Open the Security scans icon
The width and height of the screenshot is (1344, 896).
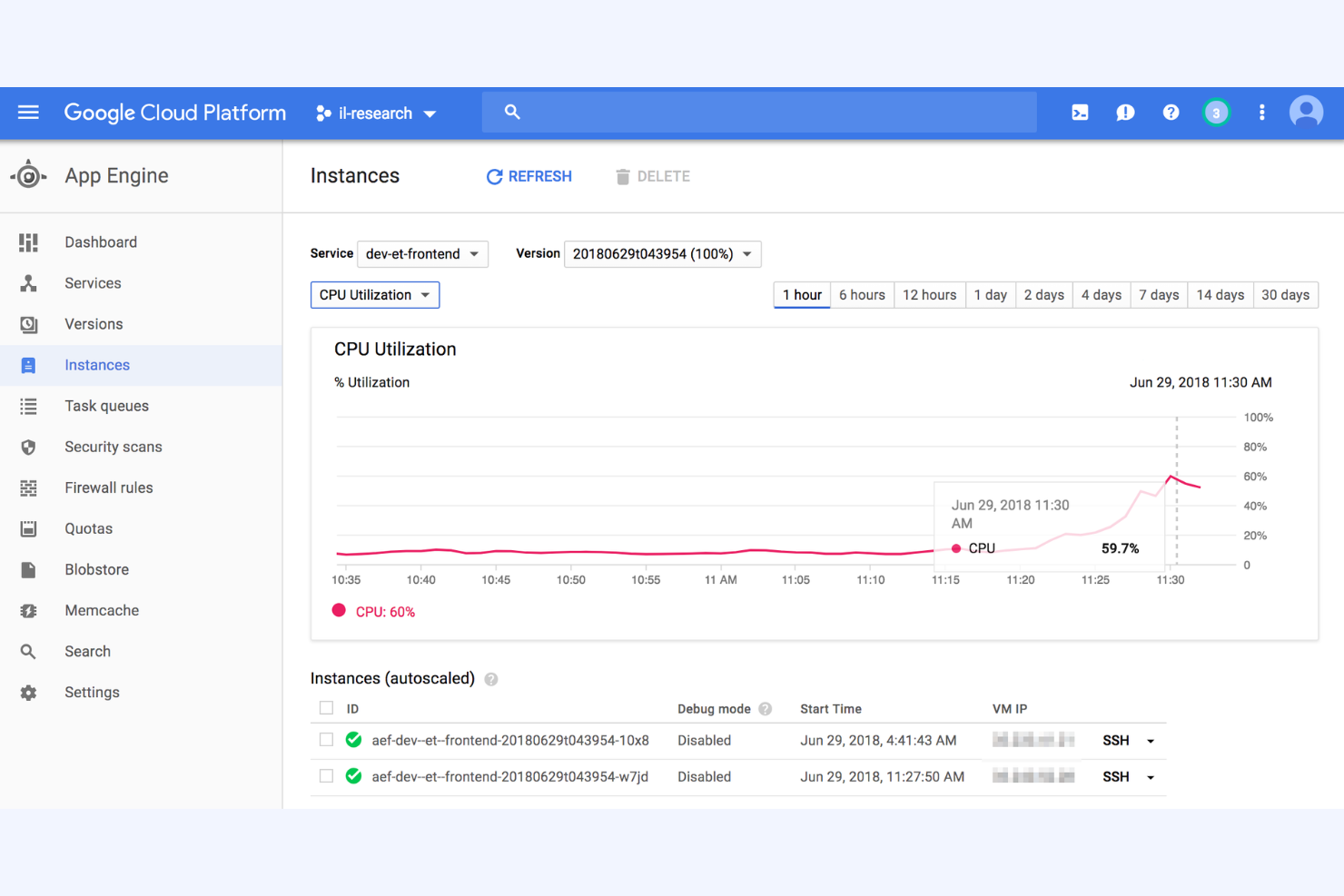(x=28, y=447)
